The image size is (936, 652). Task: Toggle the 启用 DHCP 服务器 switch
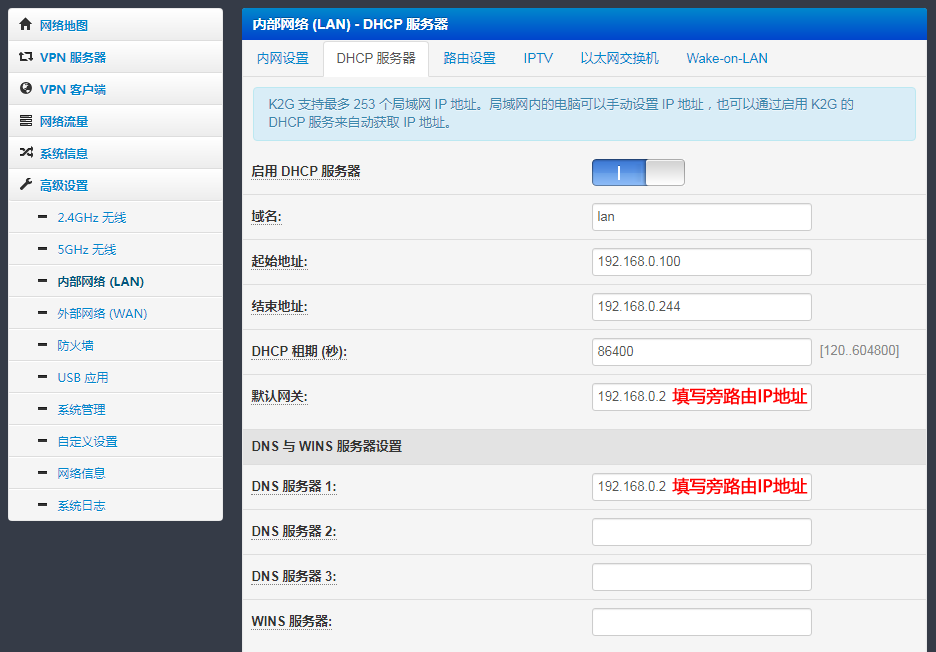tap(638, 173)
